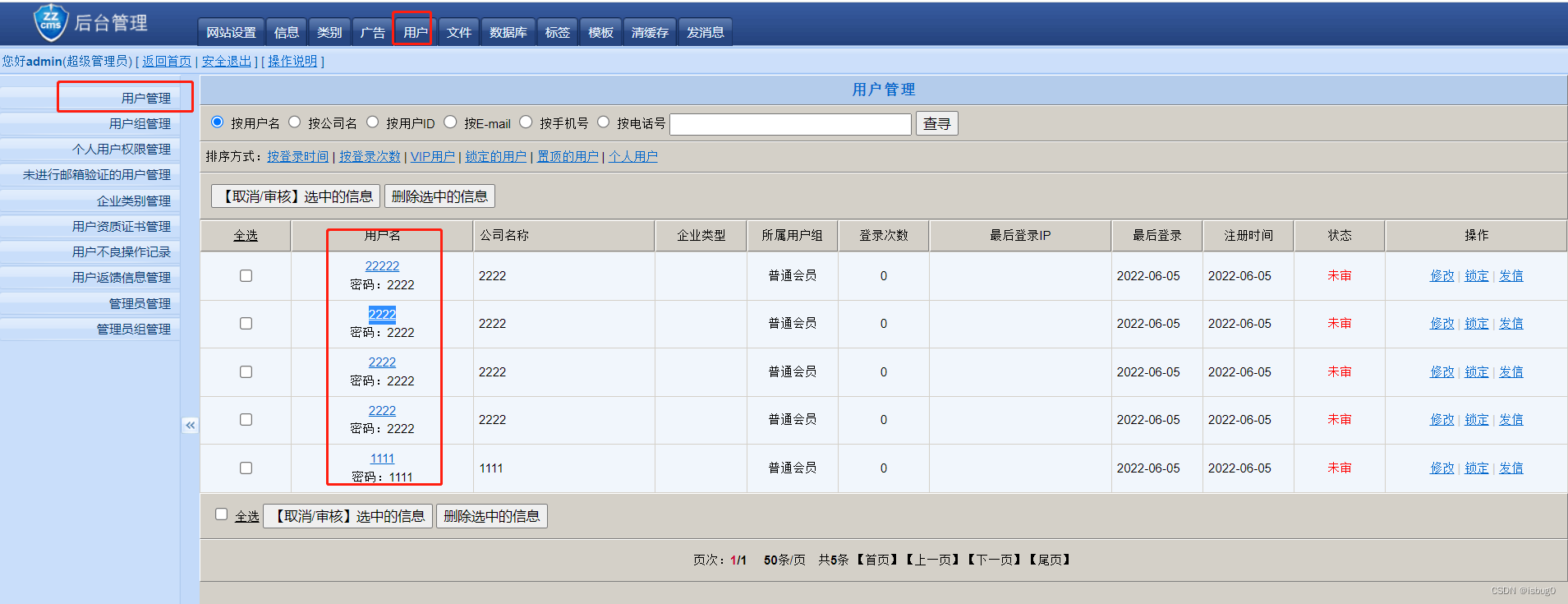The height and width of the screenshot is (604, 1568).
Task: Go to 【下一页】 in pagination
Action: click(x=995, y=560)
